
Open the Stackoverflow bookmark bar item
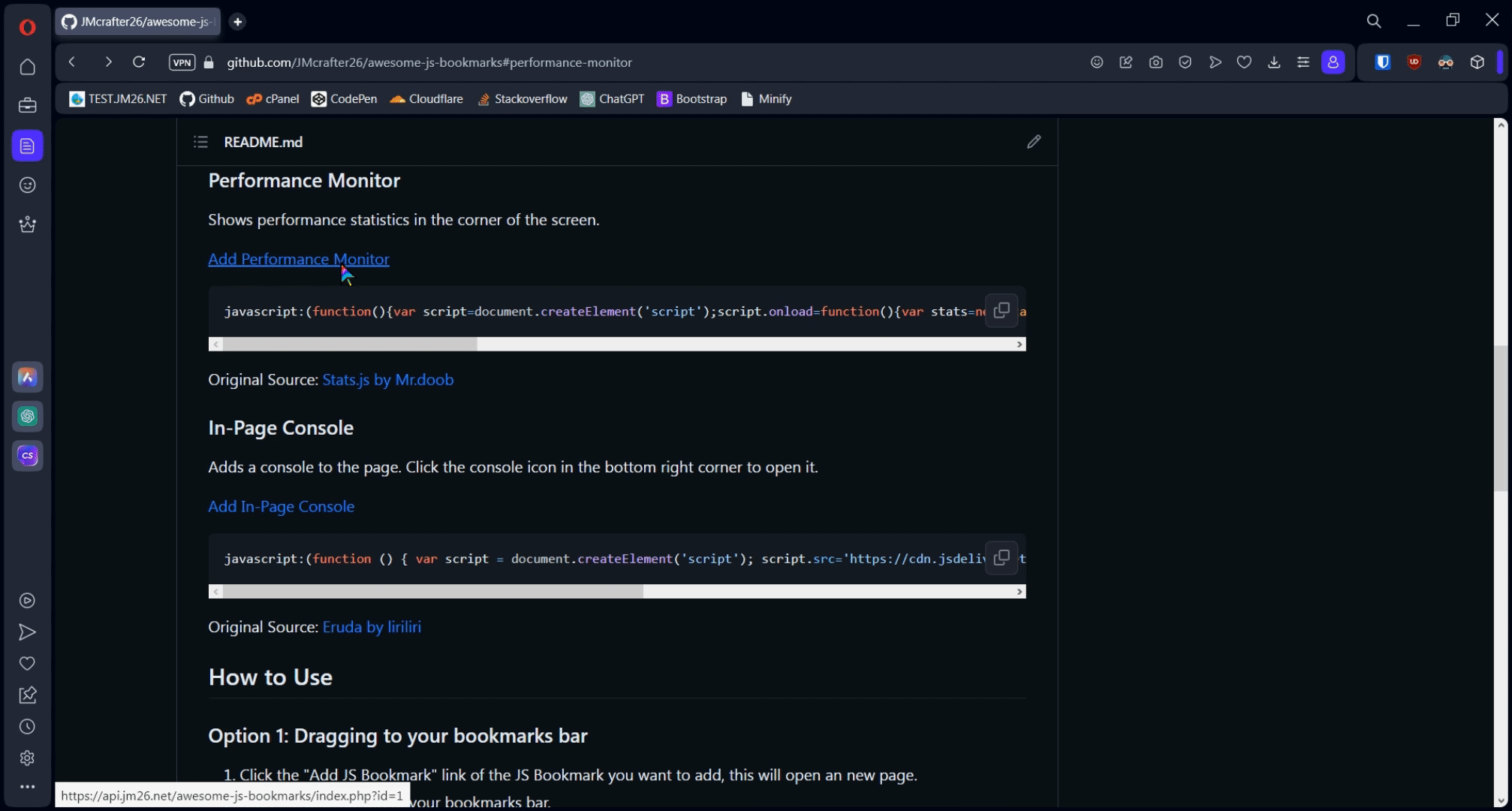523,99
